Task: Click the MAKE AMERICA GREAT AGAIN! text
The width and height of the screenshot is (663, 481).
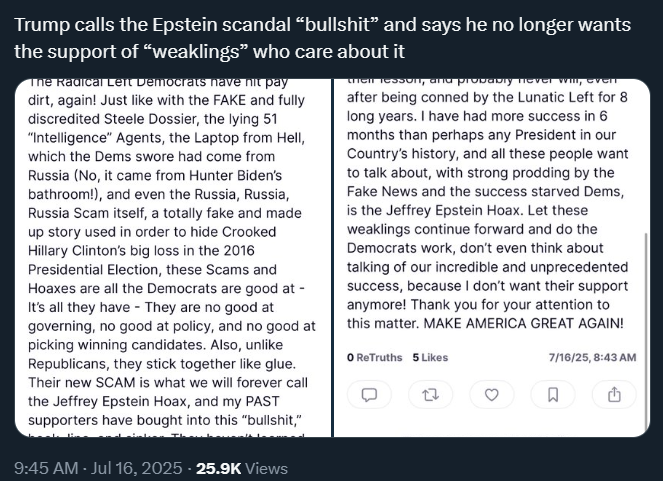Action: click(523, 324)
